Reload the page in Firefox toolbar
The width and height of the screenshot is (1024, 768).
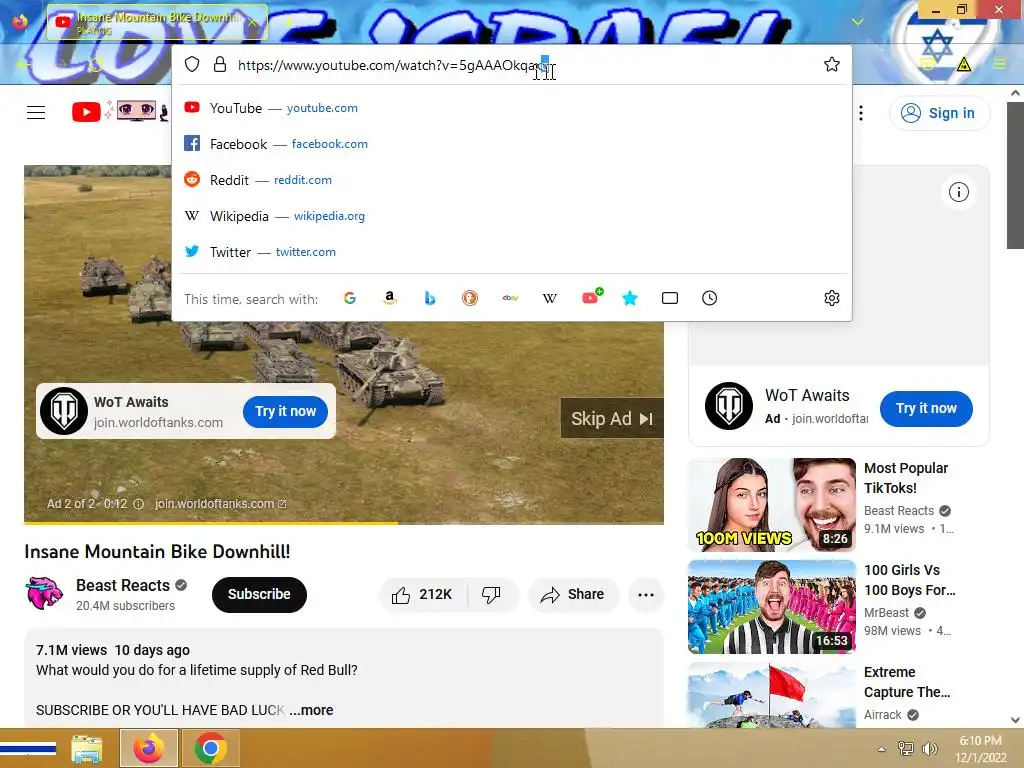click(96, 65)
